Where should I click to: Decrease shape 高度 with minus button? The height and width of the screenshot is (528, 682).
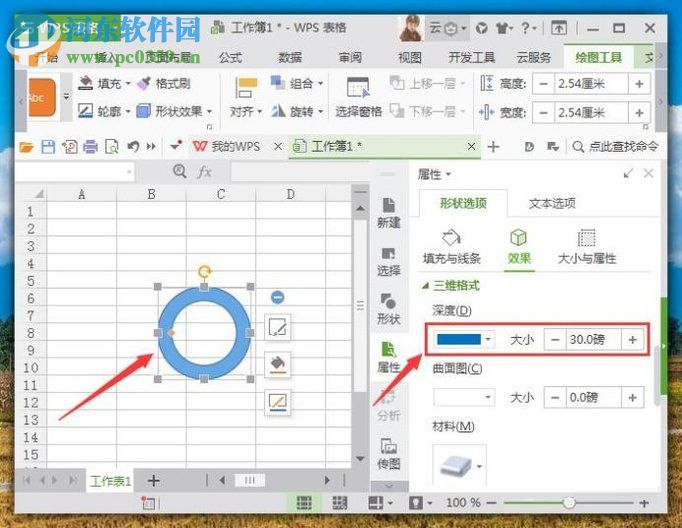pyautogui.click(x=543, y=84)
